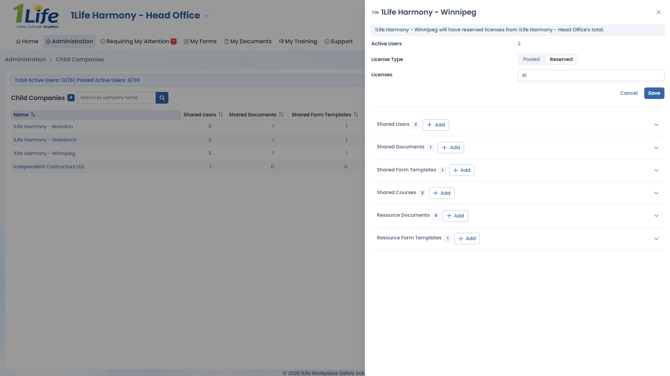Open the Support menu item
Image resolution: width=670 pixels, height=376 pixels.
pyautogui.click(x=338, y=41)
